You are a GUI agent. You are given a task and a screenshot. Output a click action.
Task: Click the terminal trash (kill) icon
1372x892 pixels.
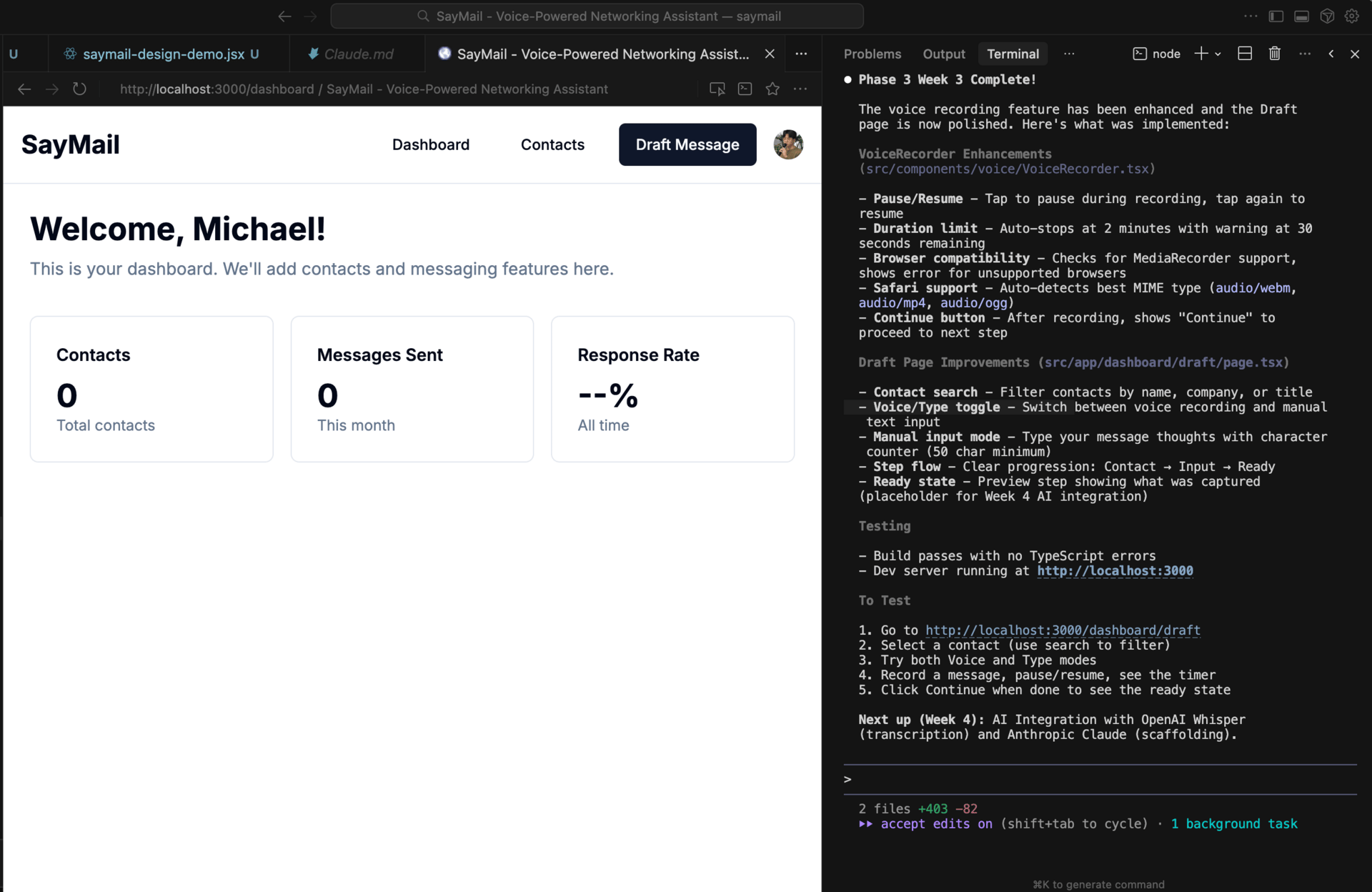click(1274, 54)
